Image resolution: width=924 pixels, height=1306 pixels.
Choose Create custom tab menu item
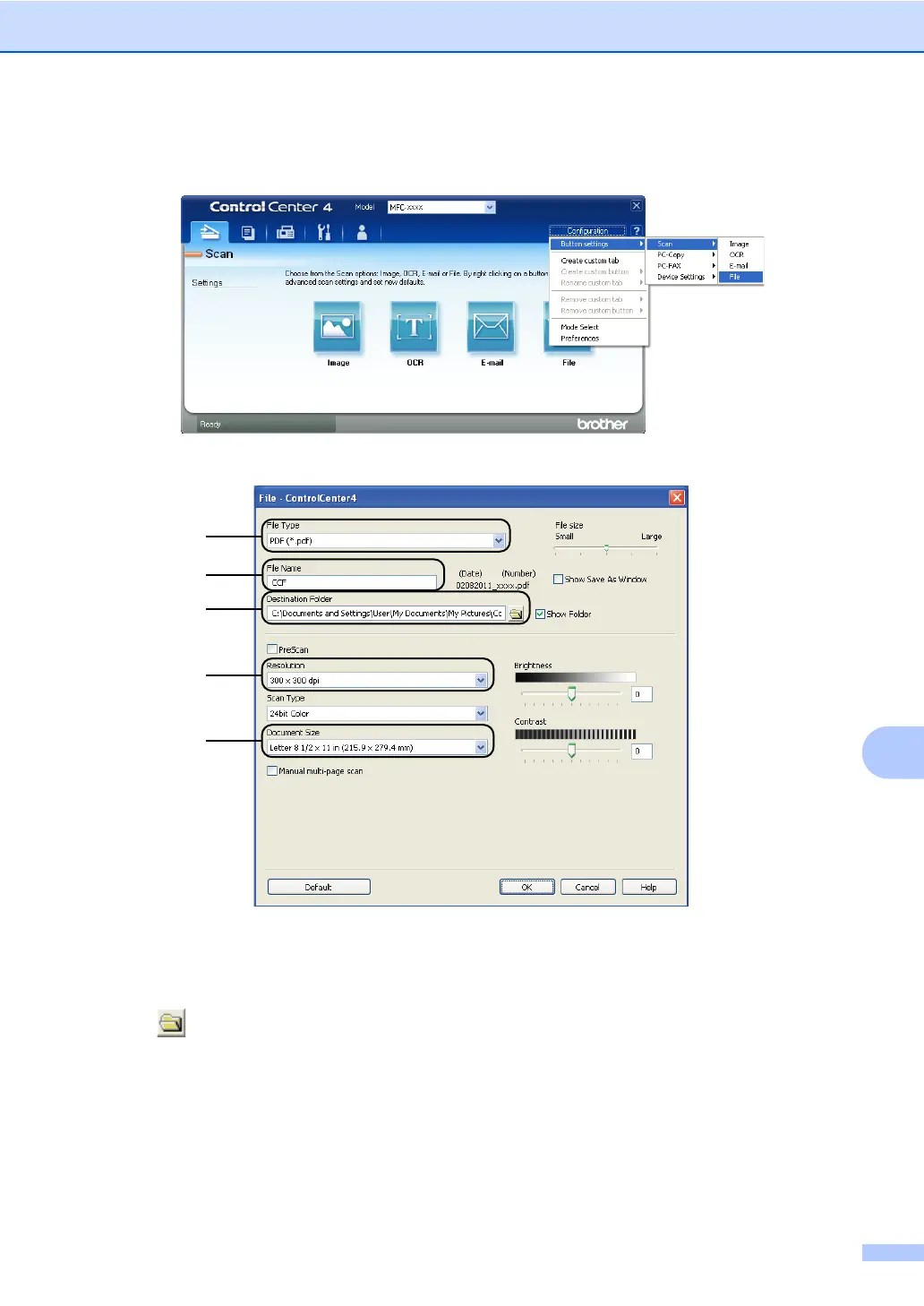pyautogui.click(x=598, y=261)
